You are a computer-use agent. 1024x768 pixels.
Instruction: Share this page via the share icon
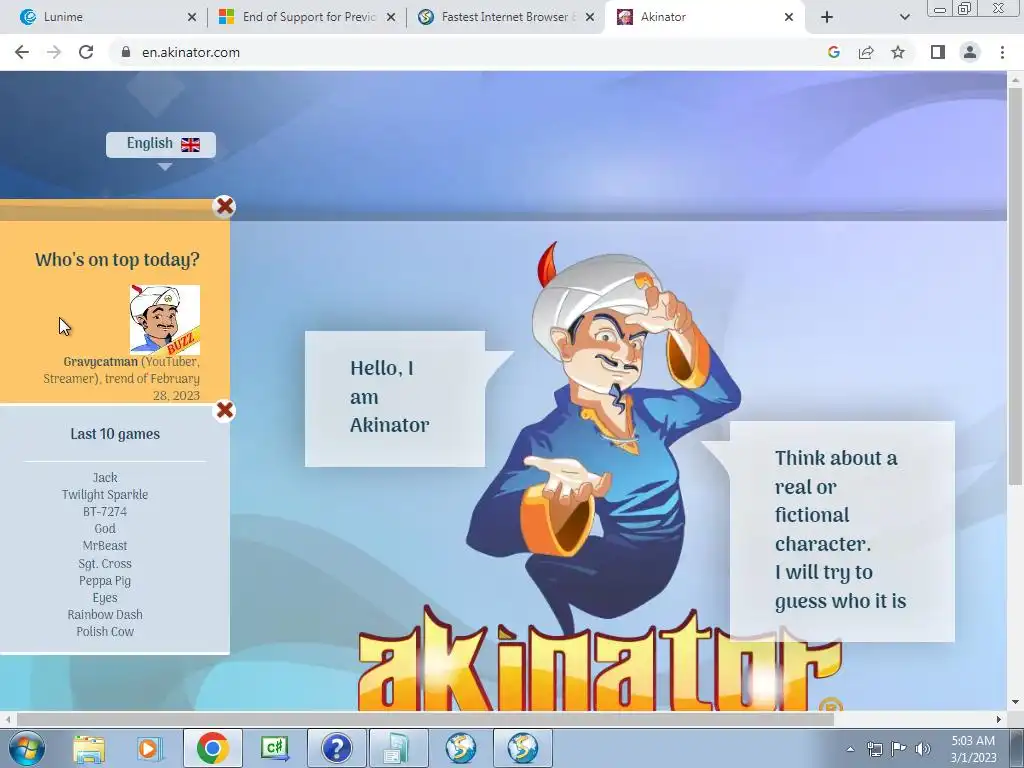point(866,52)
